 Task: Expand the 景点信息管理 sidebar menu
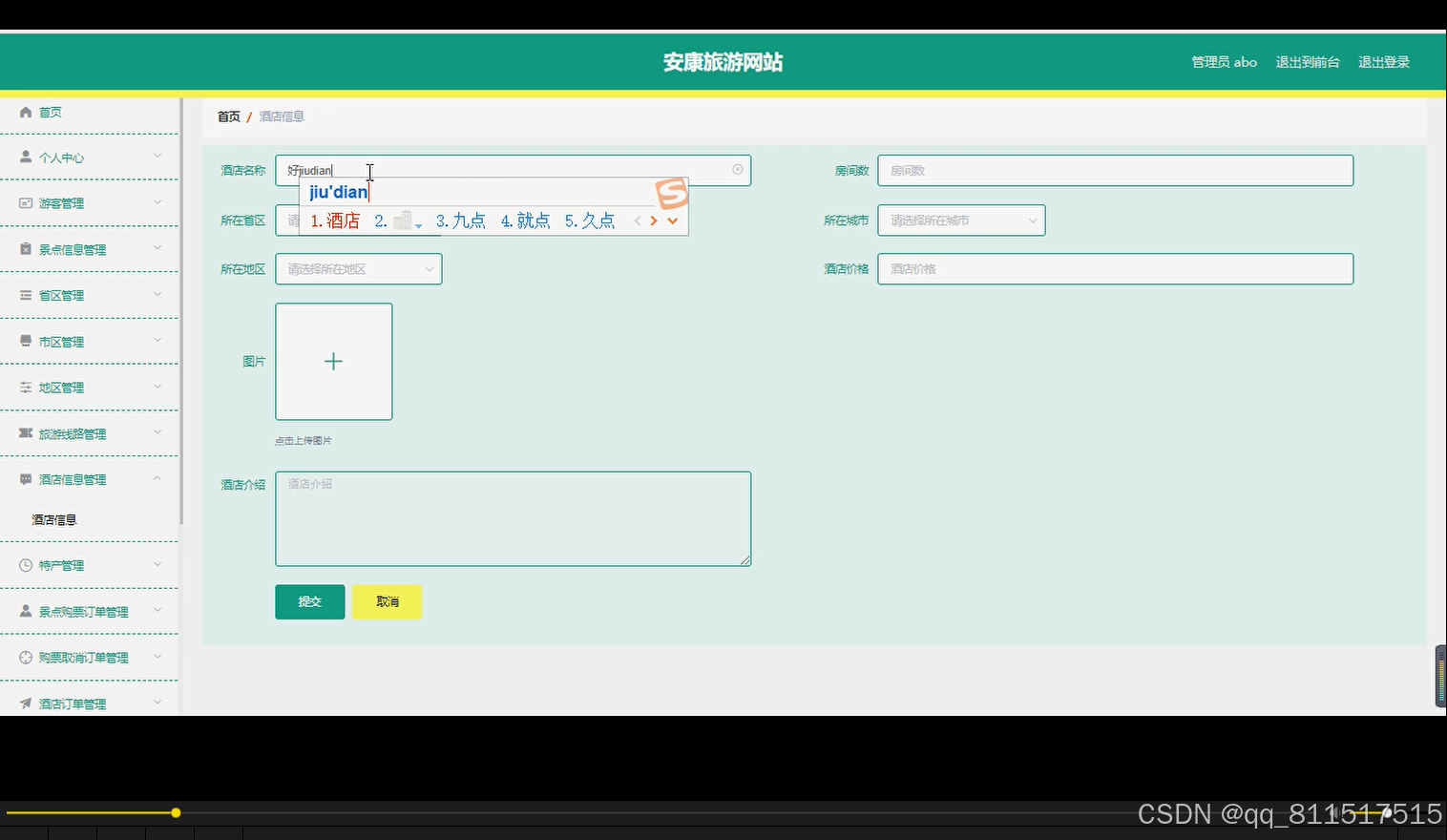pos(157,247)
